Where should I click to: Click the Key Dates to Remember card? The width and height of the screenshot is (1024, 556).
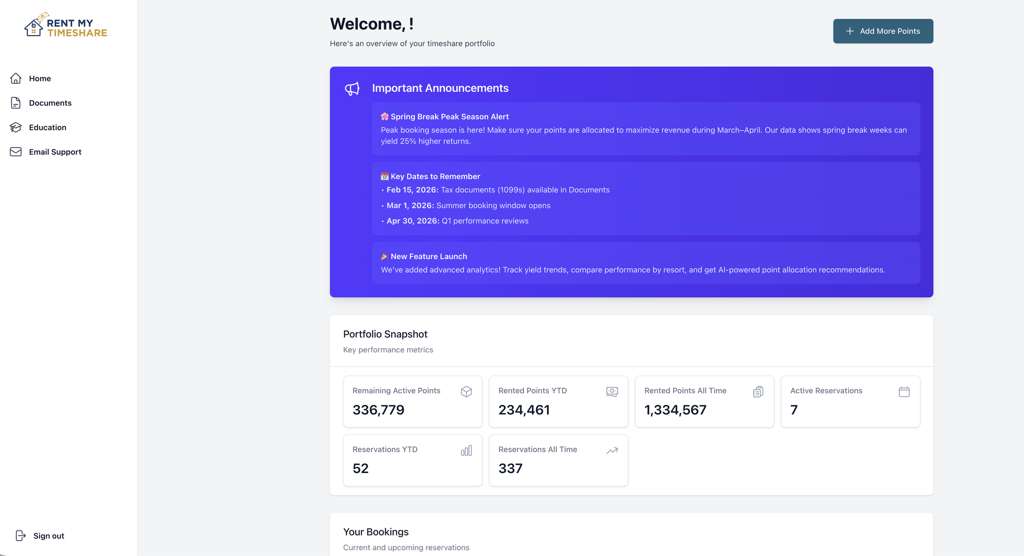(645, 198)
